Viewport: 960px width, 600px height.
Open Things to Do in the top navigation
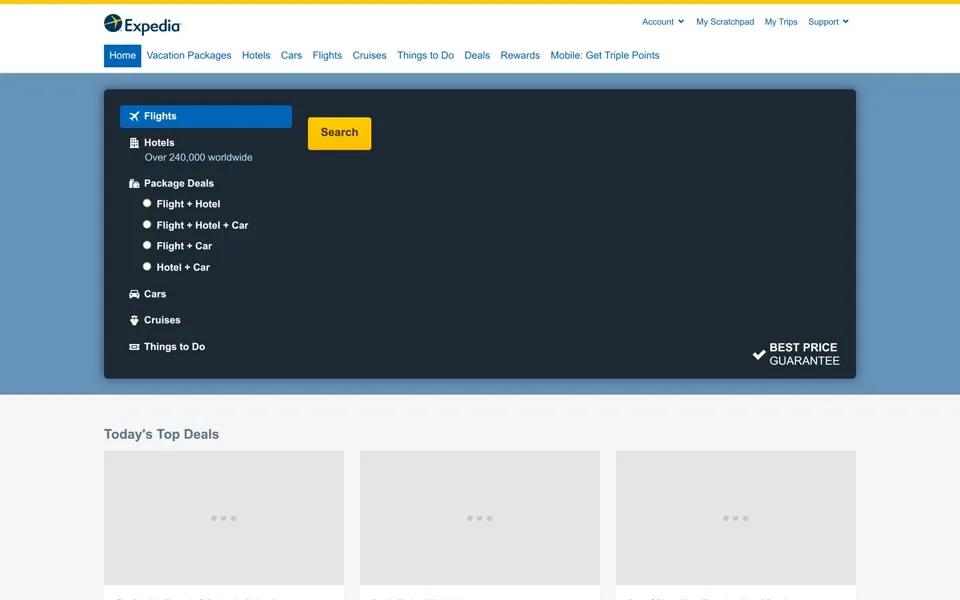click(x=426, y=56)
